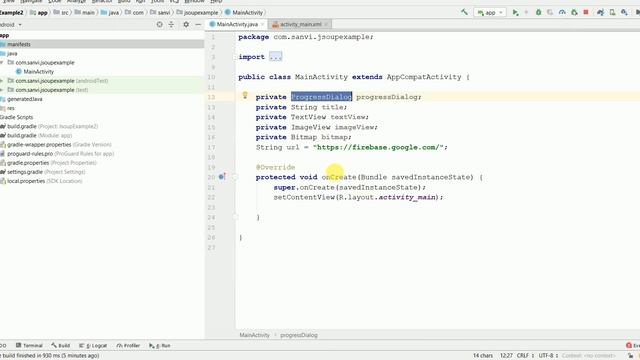This screenshot has width=640, height=360.
Task: Collapse all in the project panel
Action: click(171, 24)
